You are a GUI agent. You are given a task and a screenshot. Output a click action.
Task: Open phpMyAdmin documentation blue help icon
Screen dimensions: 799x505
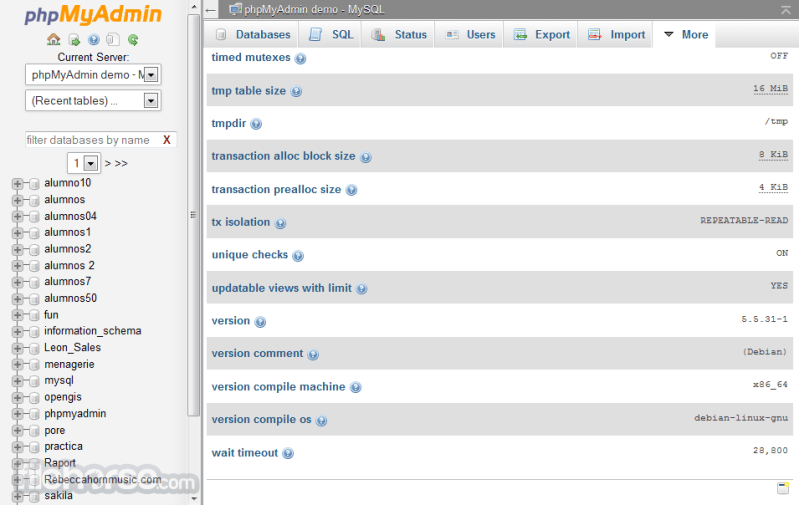(x=94, y=39)
